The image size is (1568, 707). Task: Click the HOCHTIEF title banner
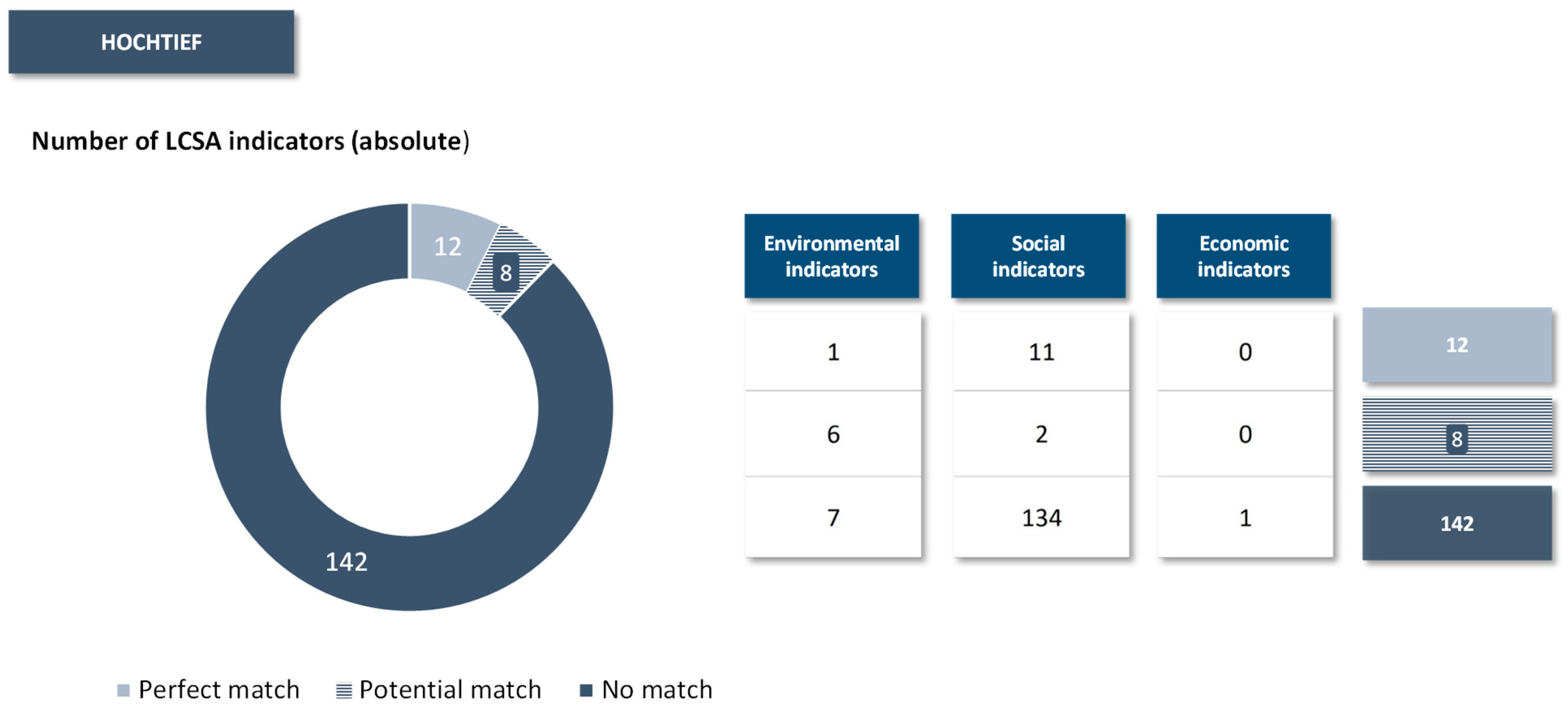[x=151, y=42]
